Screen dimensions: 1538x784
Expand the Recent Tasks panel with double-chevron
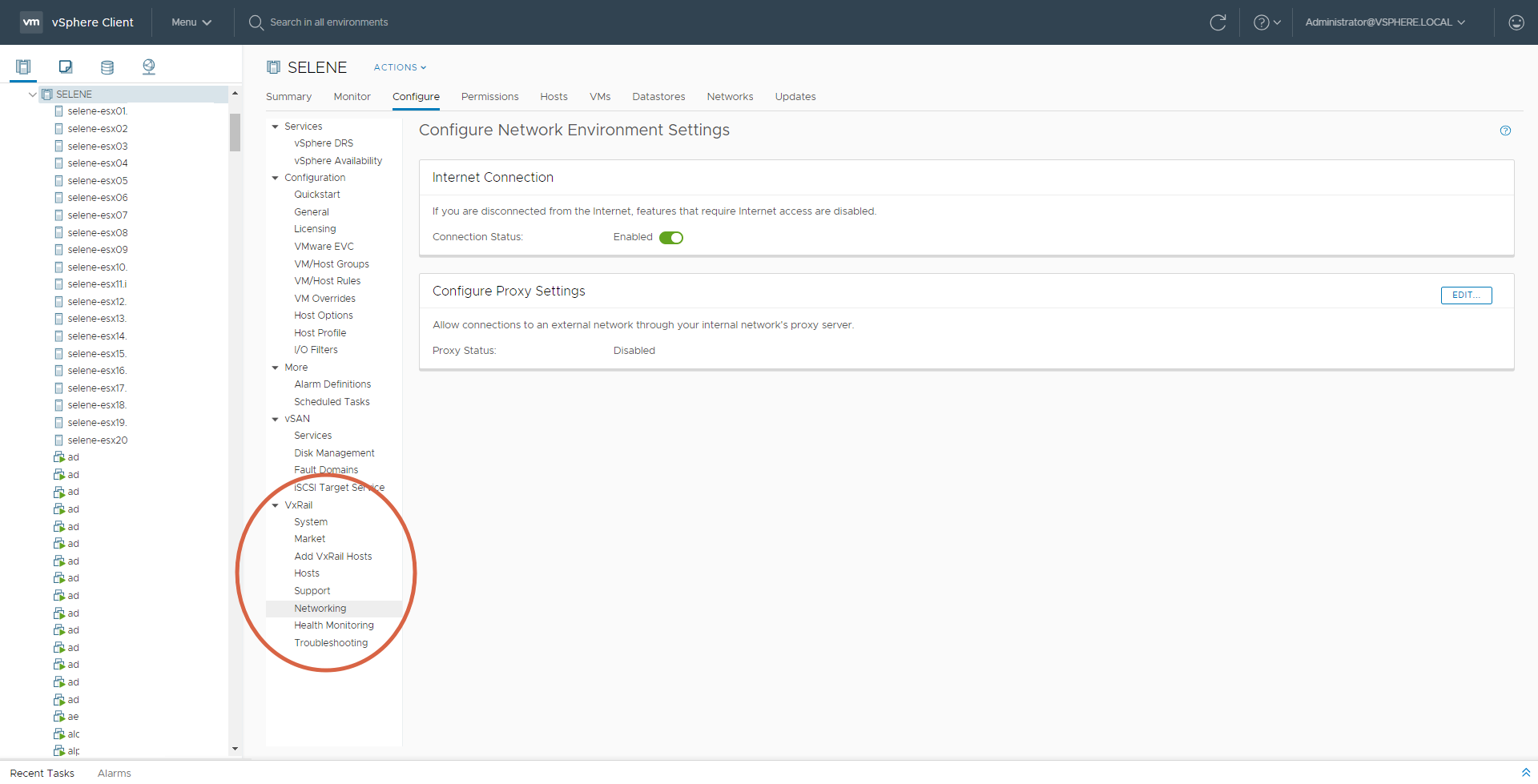pos(1525,773)
